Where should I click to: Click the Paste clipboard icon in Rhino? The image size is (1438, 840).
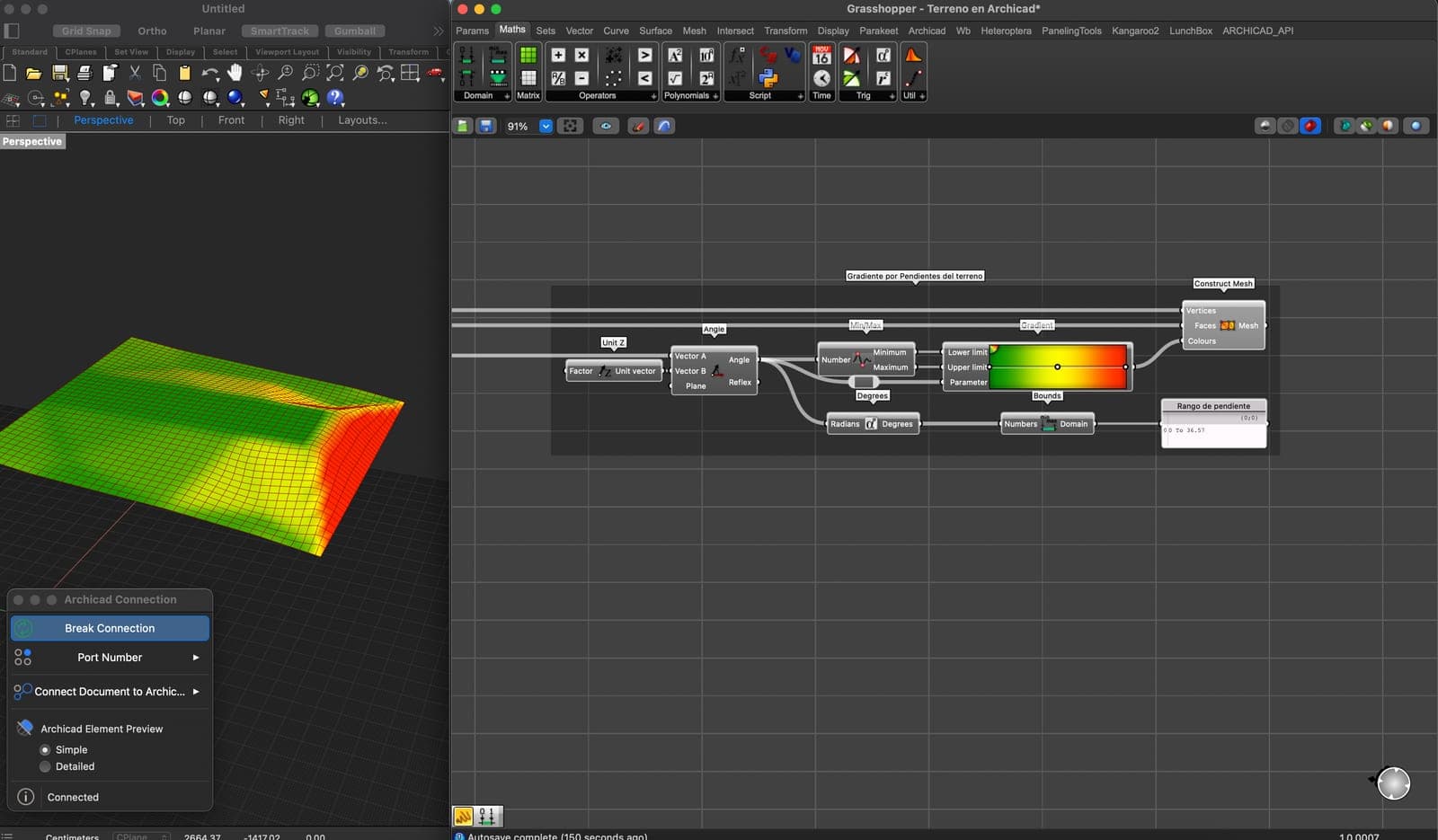184,73
